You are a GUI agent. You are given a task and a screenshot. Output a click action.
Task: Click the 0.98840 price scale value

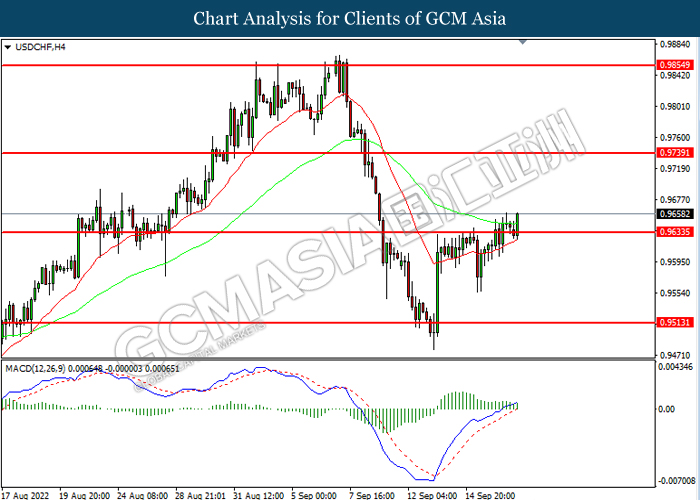tap(675, 44)
